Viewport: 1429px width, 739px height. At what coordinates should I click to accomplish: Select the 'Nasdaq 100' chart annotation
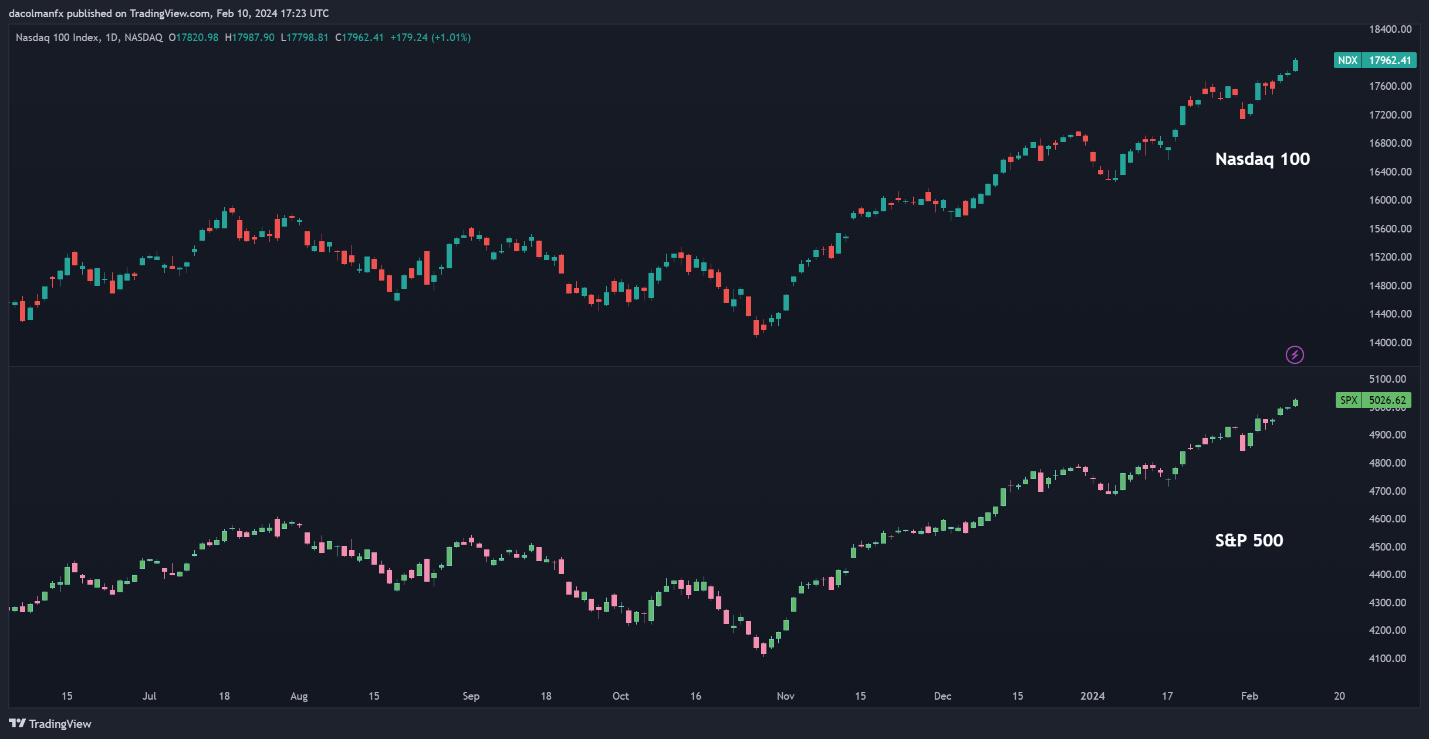[1262, 158]
